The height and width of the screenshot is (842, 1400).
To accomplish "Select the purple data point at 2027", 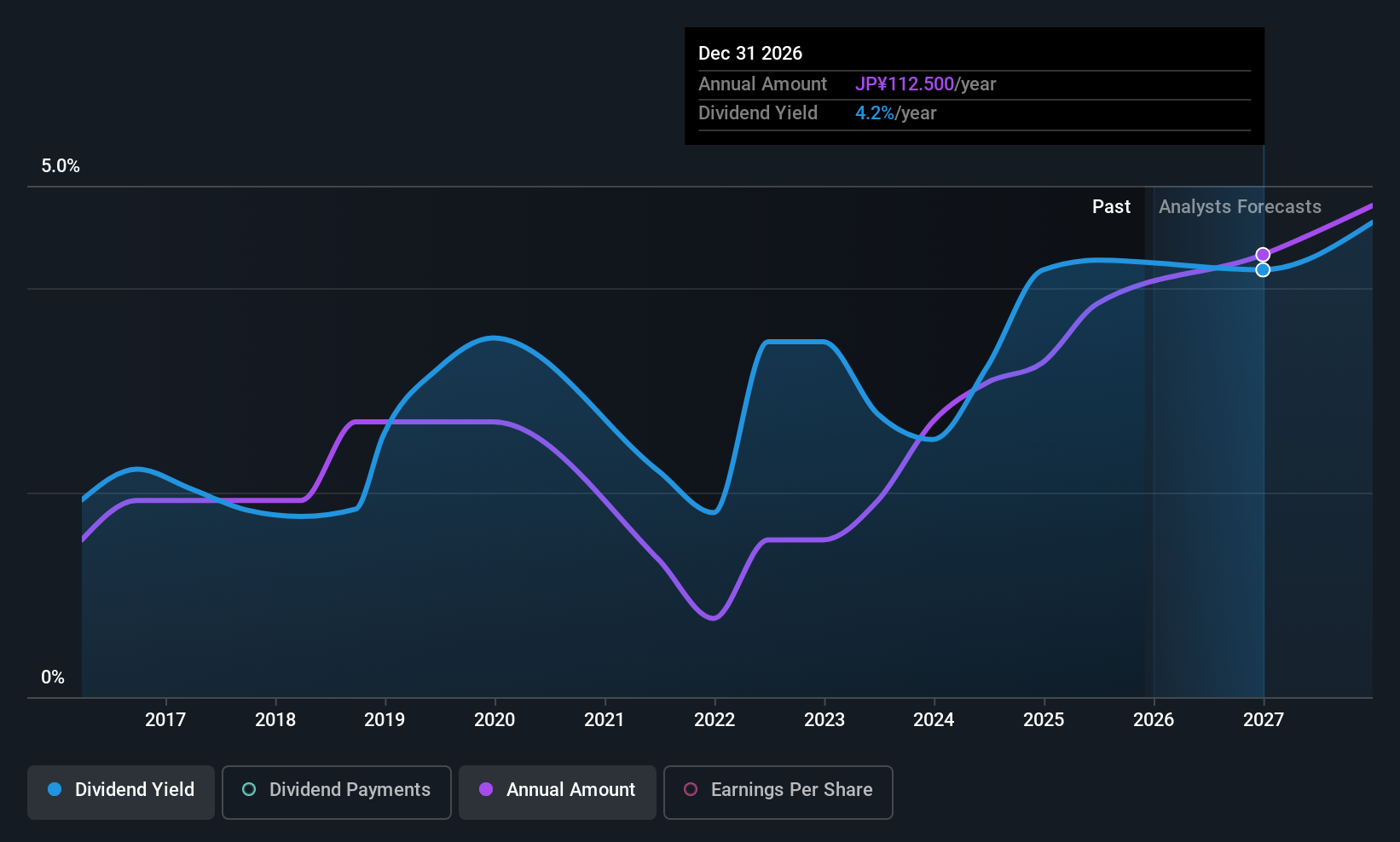I will click(x=1263, y=255).
